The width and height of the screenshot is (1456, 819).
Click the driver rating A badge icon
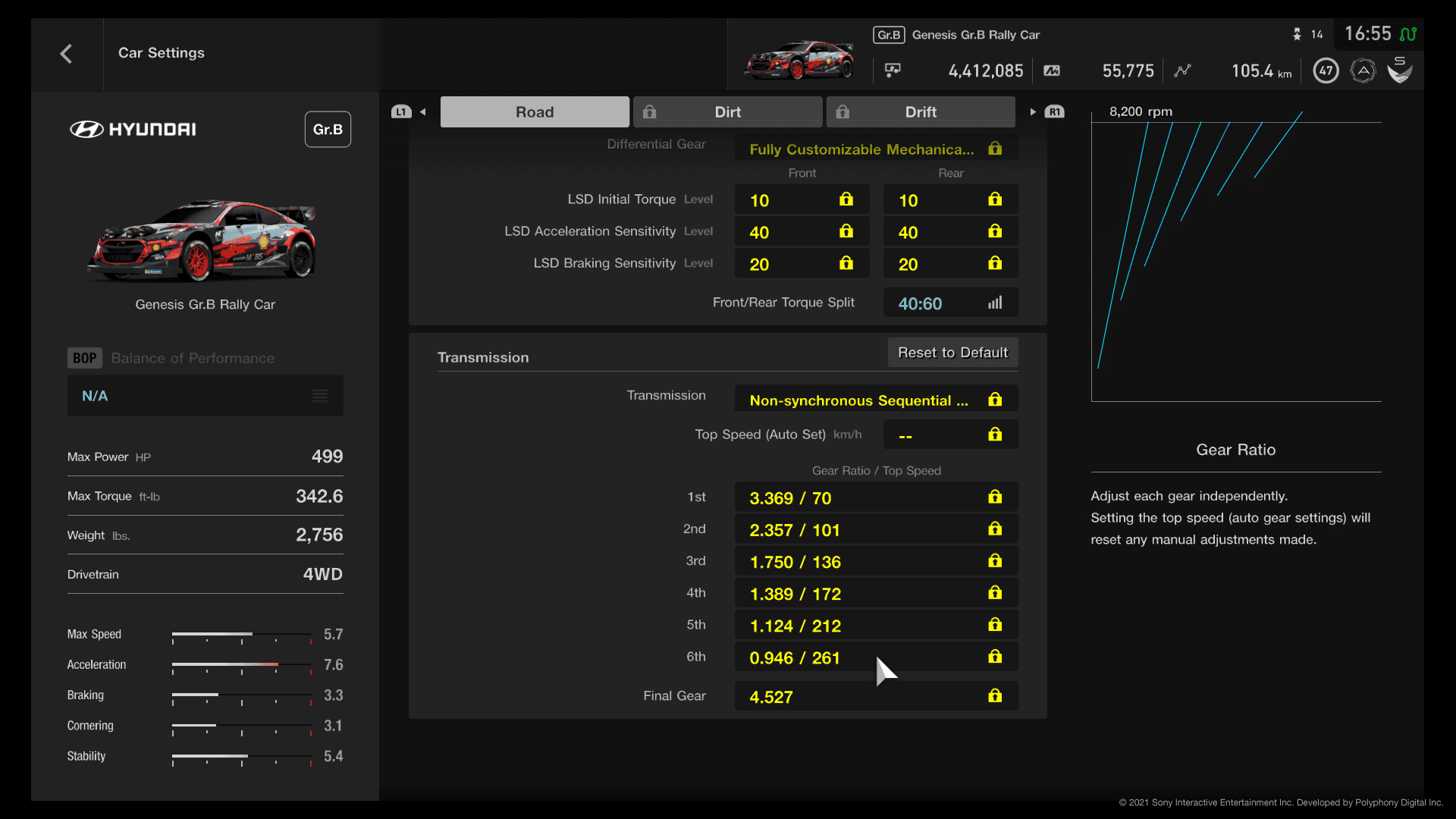point(1363,71)
